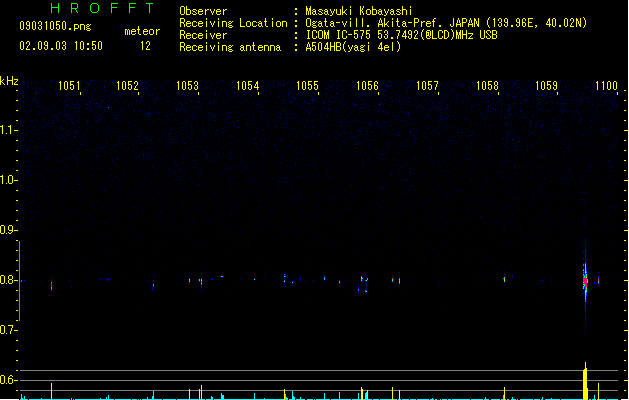Click the 1059 time marker
Screen dimensions: 629x400
(x=546, y=86)
